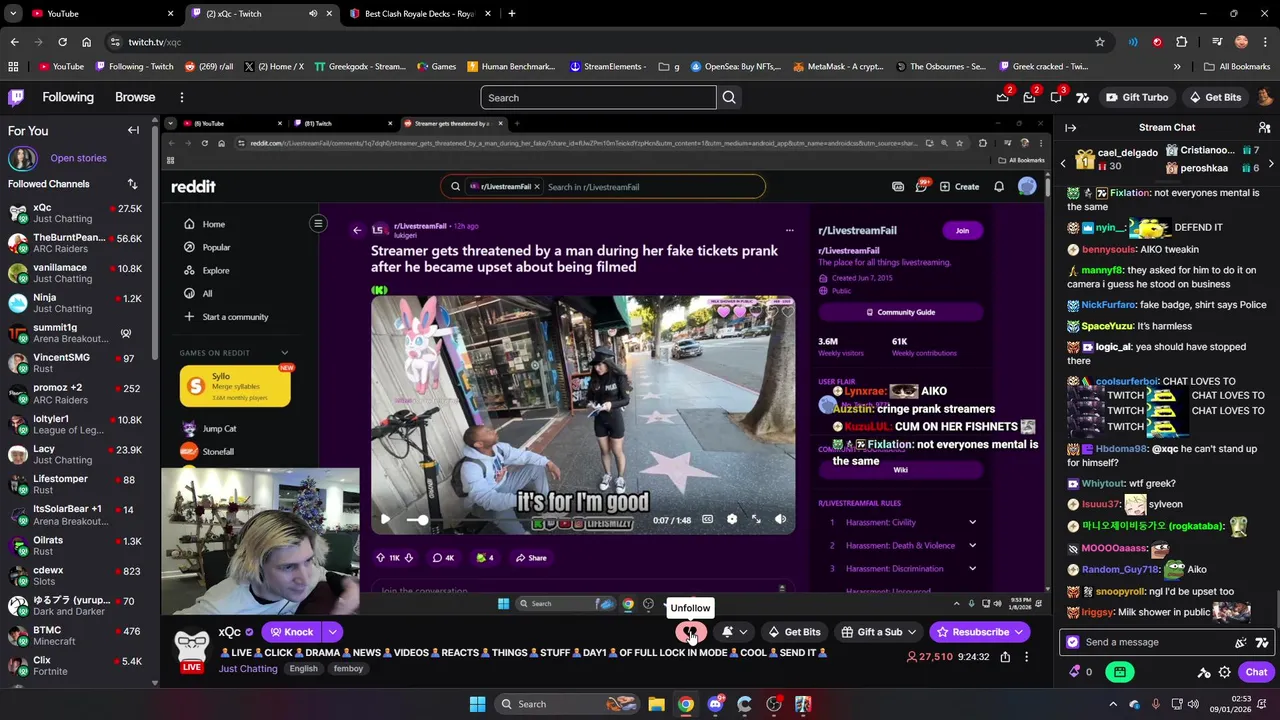
Task: Open the Chrome tab search dropdown
Action: 14,14
